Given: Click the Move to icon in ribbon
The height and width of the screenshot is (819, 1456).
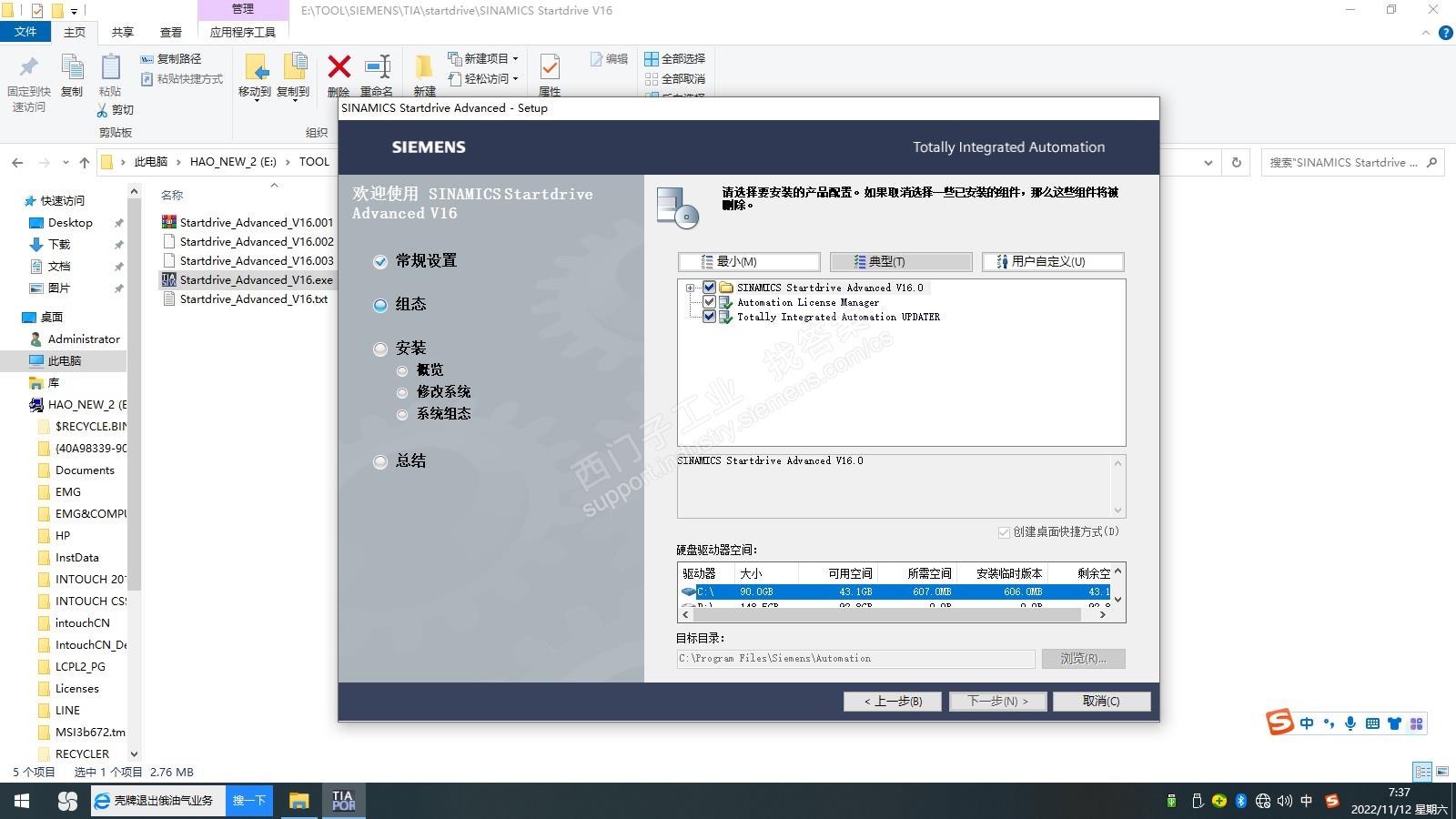Looking at the screenshot, I should click(x=255, y=67).
